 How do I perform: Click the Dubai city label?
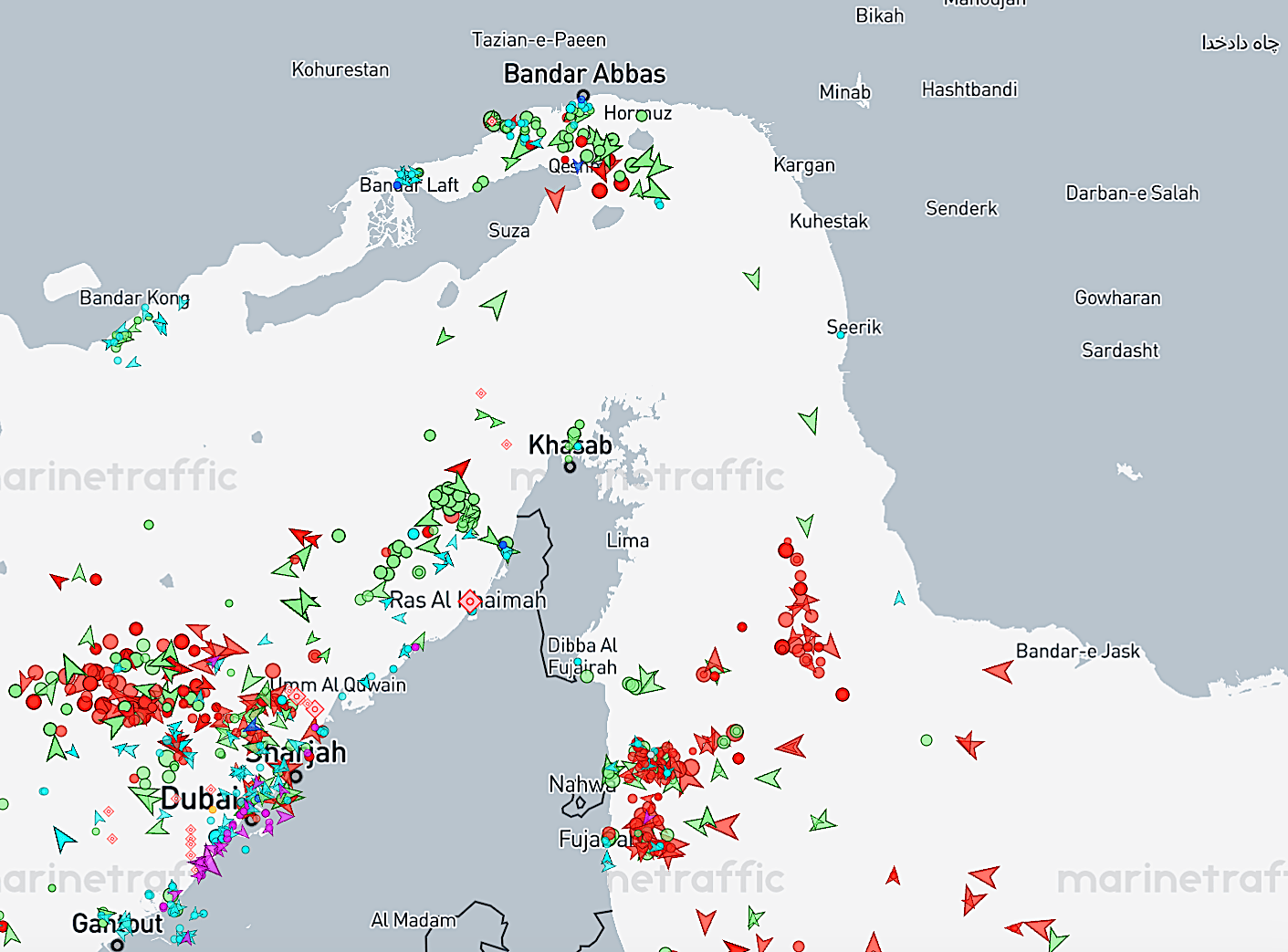coord(199,799)
